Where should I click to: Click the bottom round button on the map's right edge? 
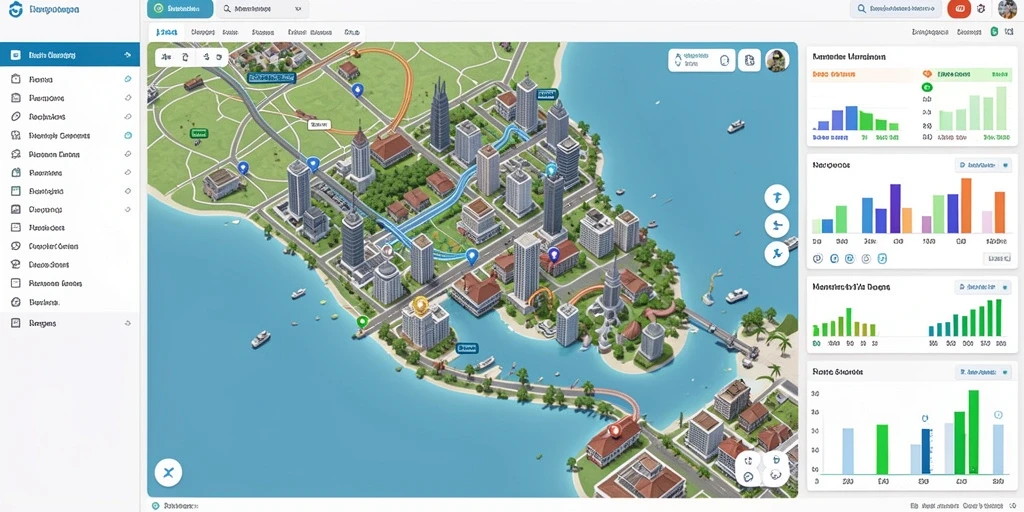(x=776, y=253)
